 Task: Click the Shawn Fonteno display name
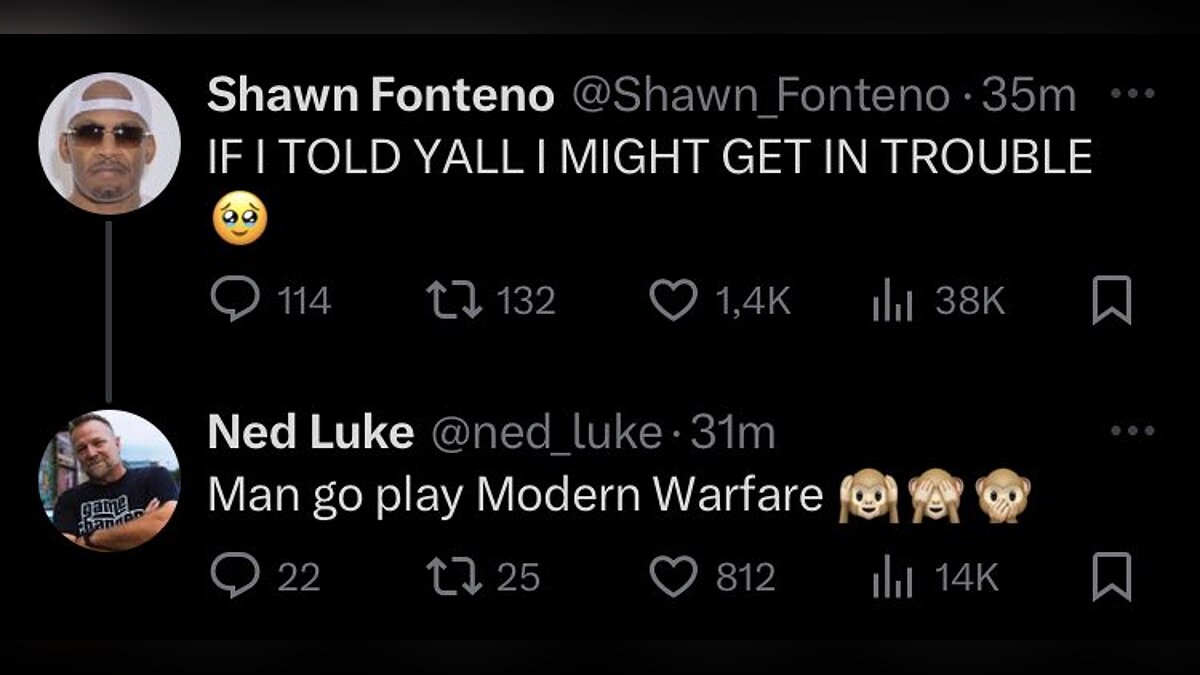click(380, 96)
